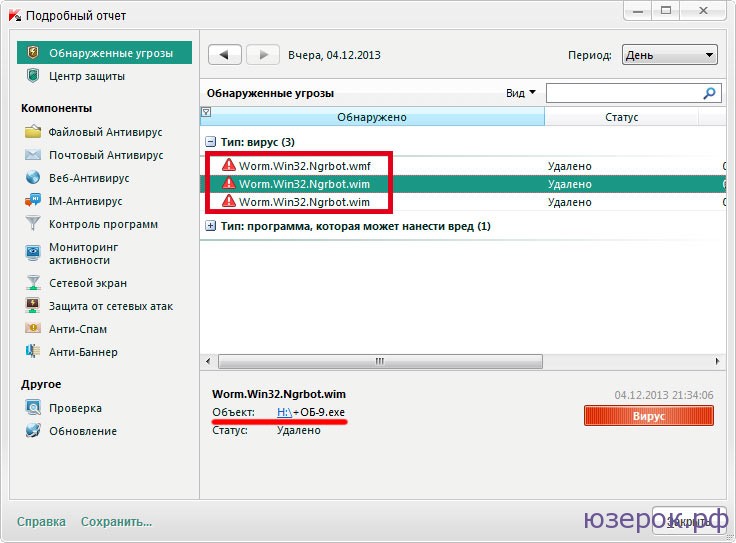The image size is (736, 543).
Task: Sort by the Статус column header
Action: tap(621, 117)
